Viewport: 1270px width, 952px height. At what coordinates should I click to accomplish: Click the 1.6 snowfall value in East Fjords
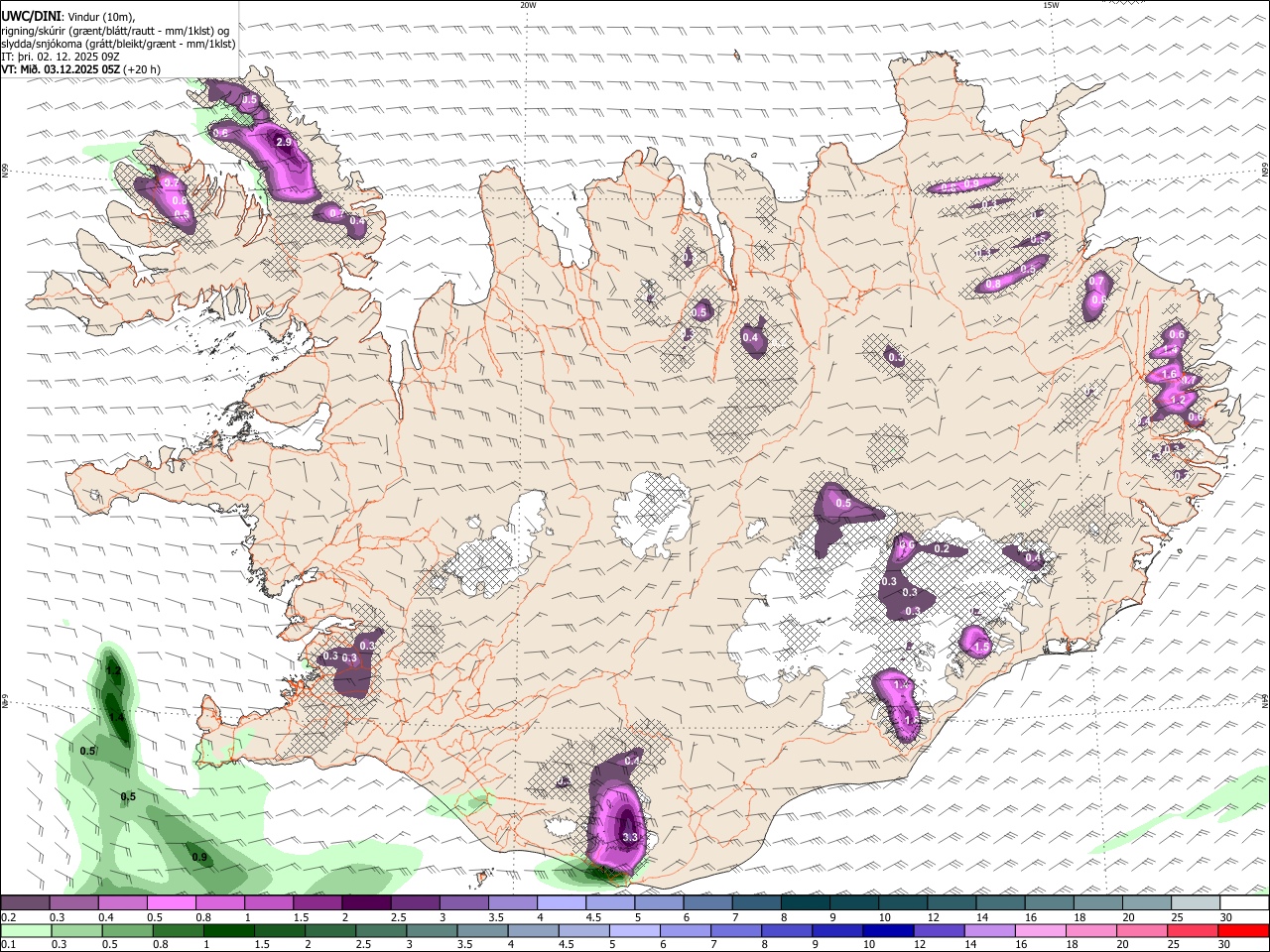point(1170,374)
